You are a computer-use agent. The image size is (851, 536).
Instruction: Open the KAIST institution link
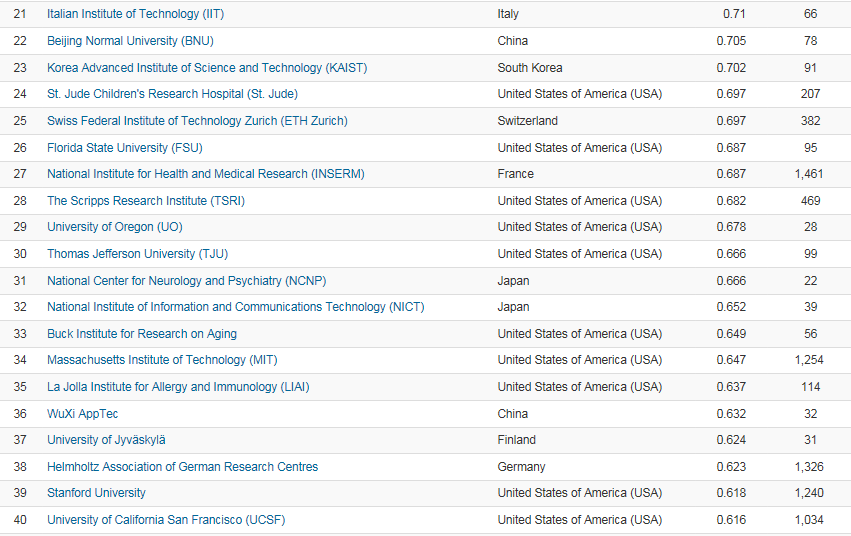207,68
